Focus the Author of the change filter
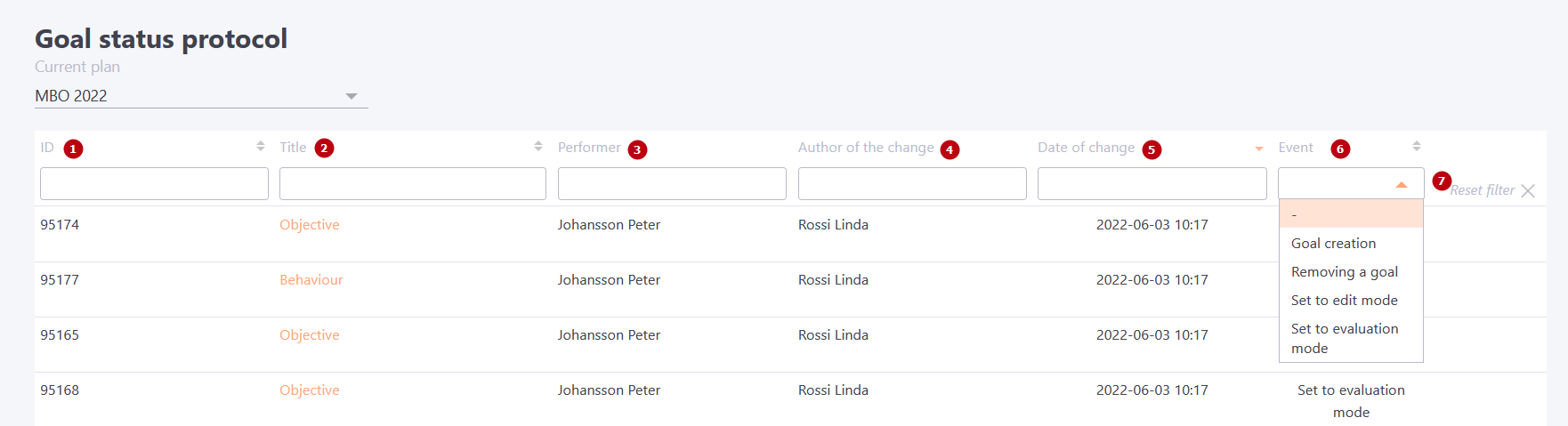The image size is (1568, 426). click(912, 184)
